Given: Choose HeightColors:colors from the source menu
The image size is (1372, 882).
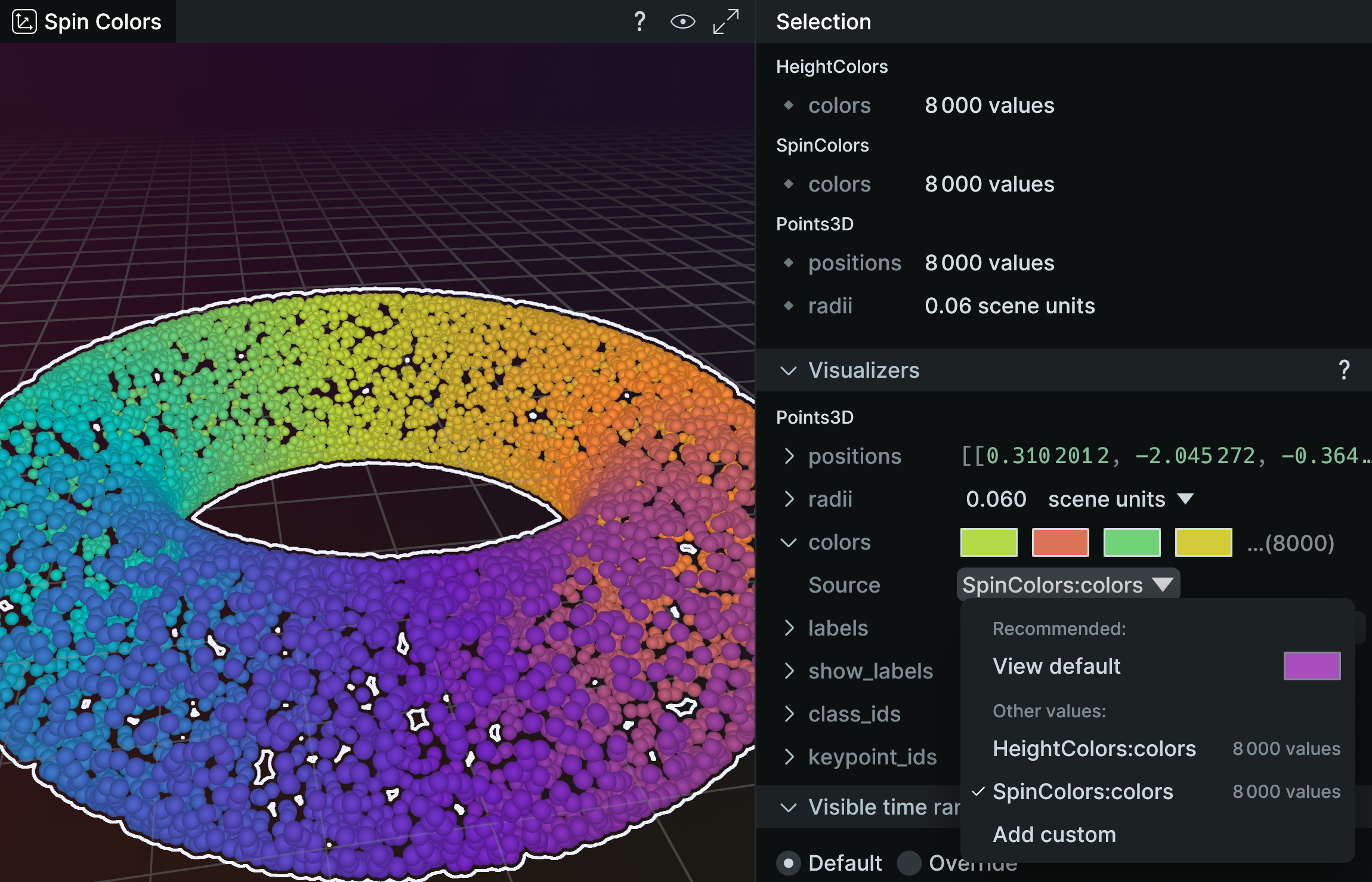Looking at the screenshot, I should pyautogui.click(x=1094, y=749).
